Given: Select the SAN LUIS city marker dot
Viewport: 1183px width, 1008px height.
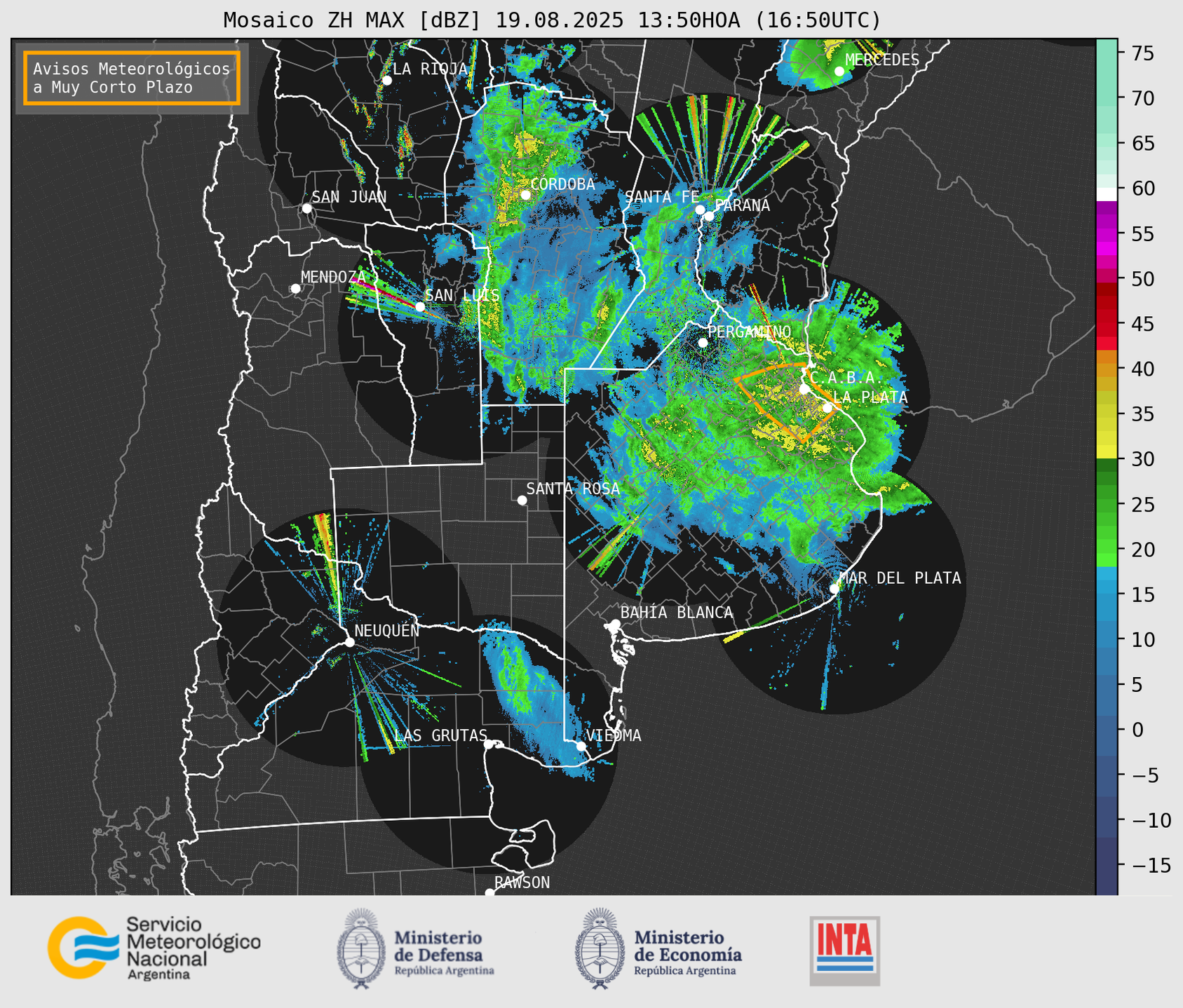Looking at the screenshot, I should pos(420,307).
